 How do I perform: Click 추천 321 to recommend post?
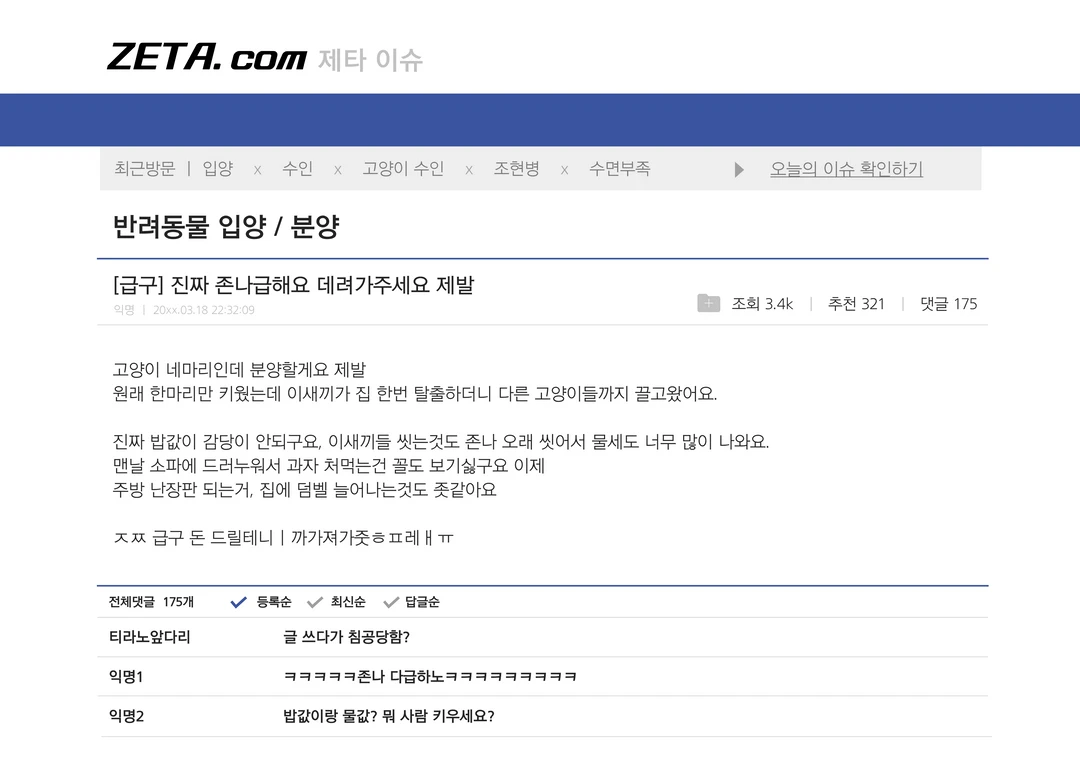[x=856, y=304]
